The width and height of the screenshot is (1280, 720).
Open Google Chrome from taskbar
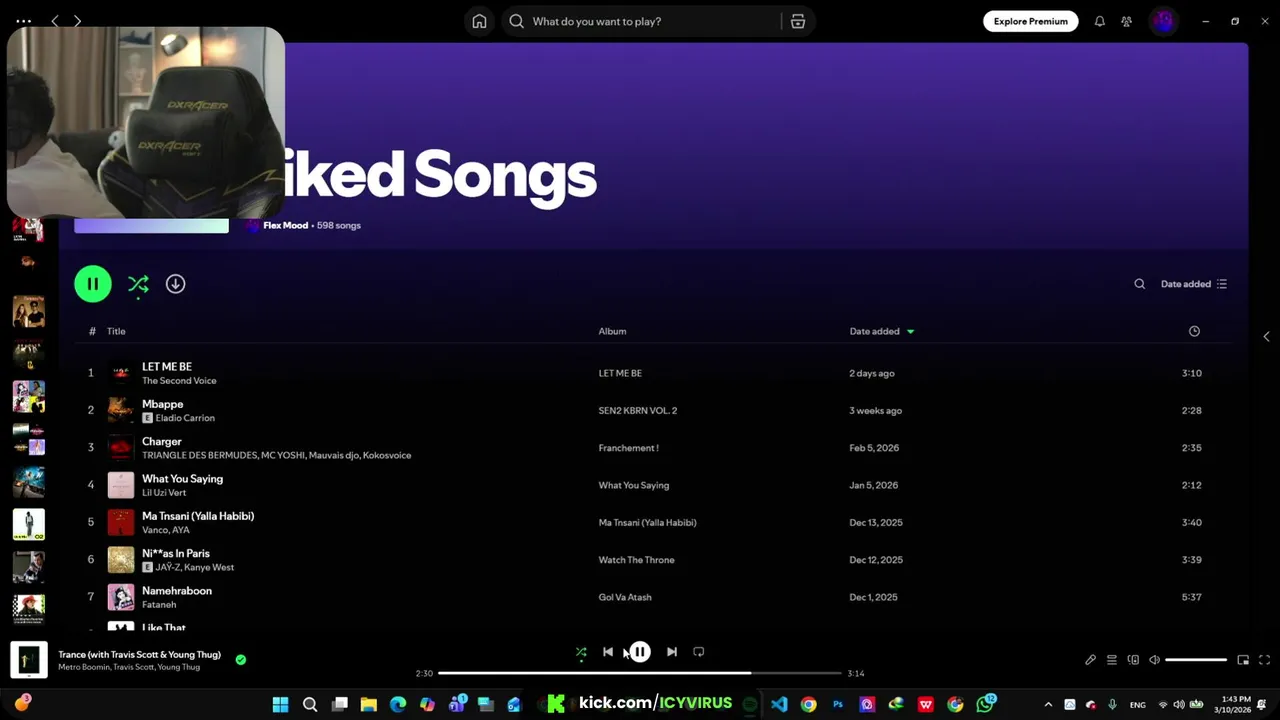[x=808, y=704]
